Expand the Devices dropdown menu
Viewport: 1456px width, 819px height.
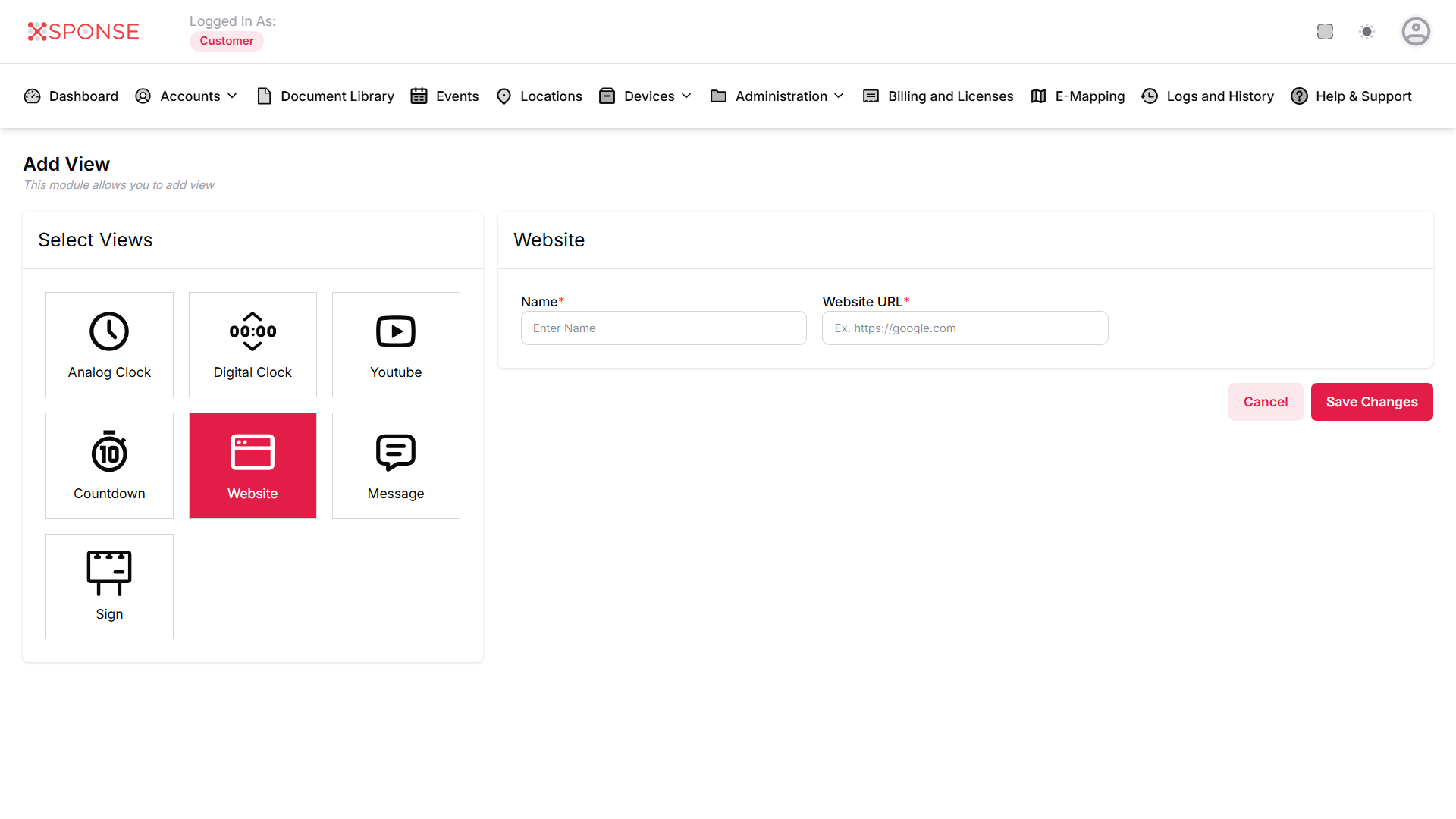point(645,96)
